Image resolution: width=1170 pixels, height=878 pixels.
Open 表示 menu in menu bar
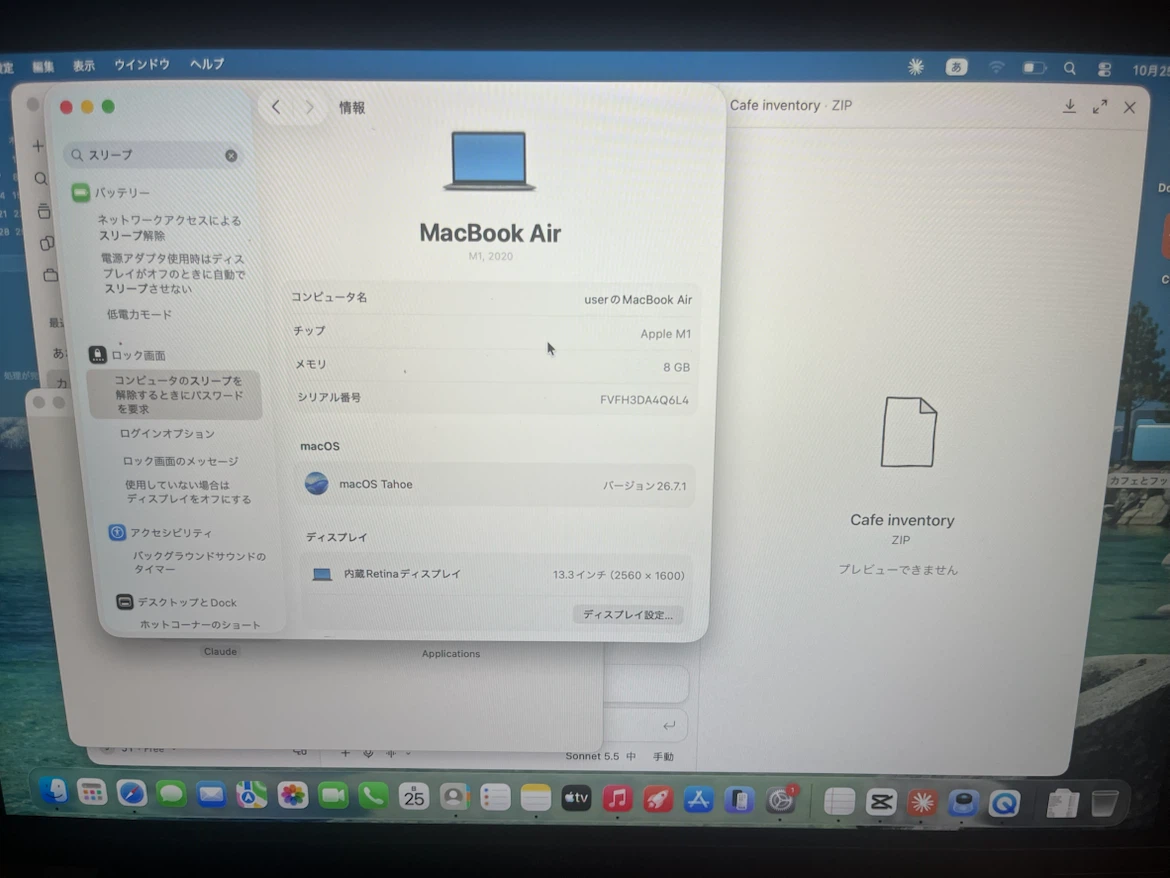[84, 66]
